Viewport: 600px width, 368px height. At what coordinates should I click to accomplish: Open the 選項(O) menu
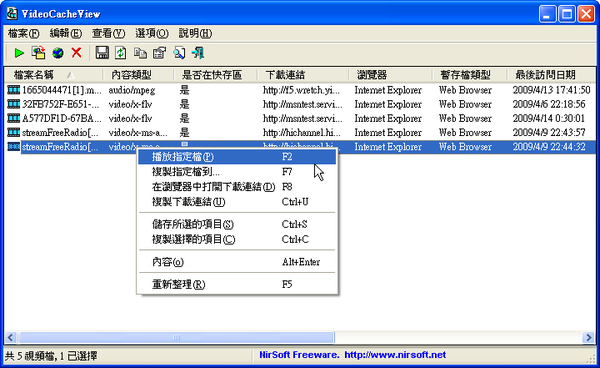(152, 34)
